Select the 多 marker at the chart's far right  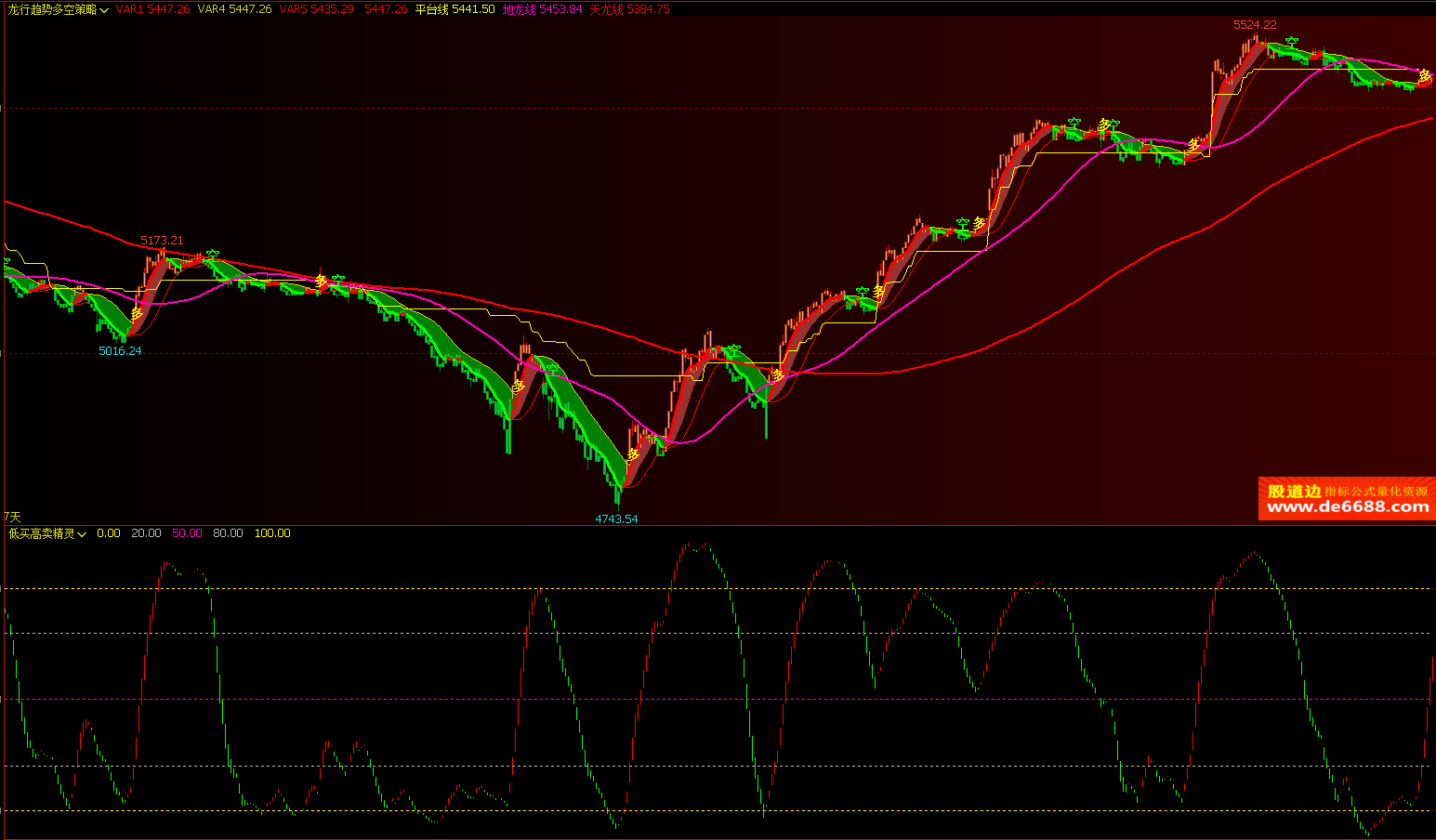[x=1424, y=76]
